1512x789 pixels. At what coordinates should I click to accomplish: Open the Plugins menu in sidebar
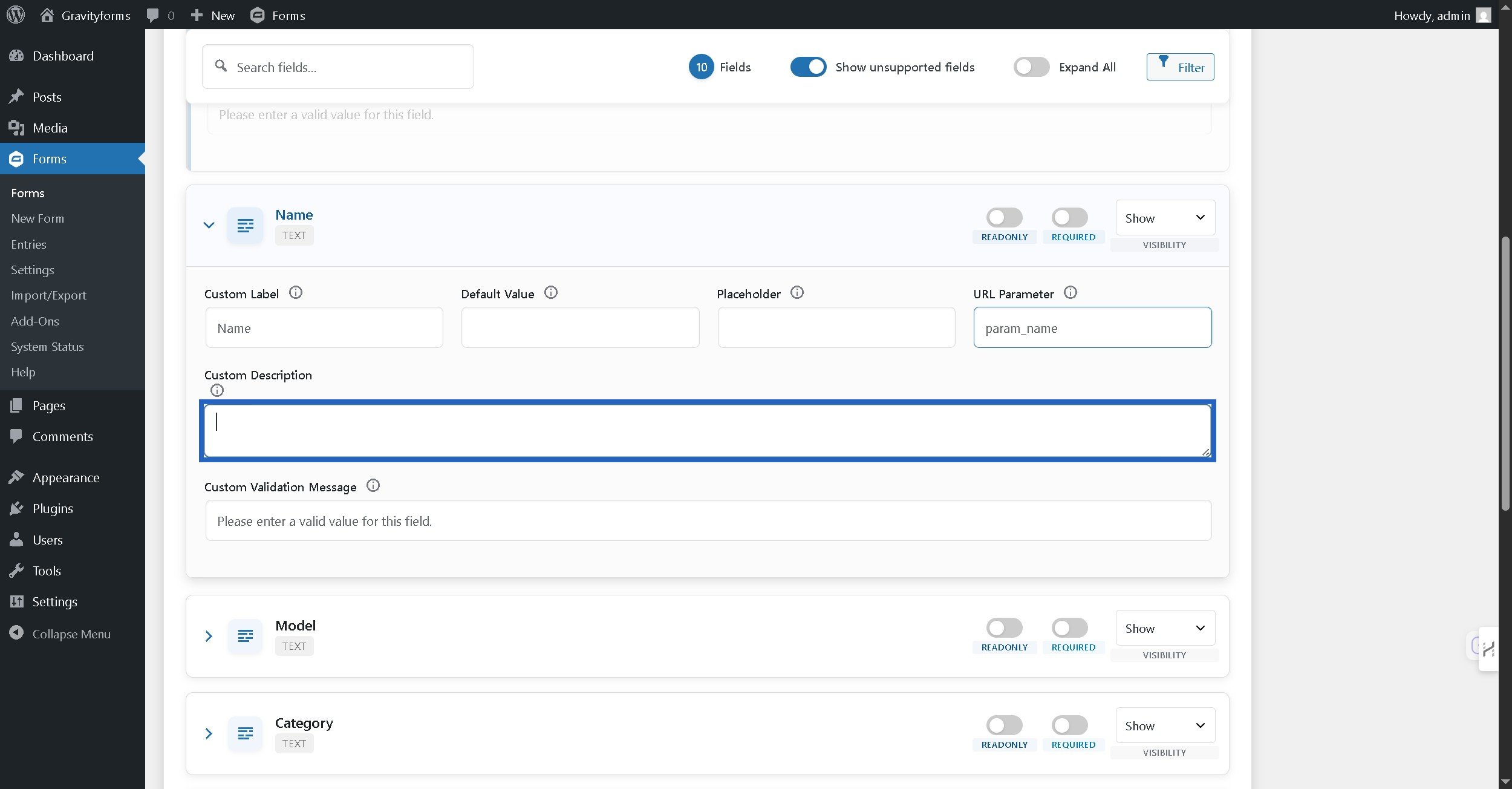click(x=53, y=509)
